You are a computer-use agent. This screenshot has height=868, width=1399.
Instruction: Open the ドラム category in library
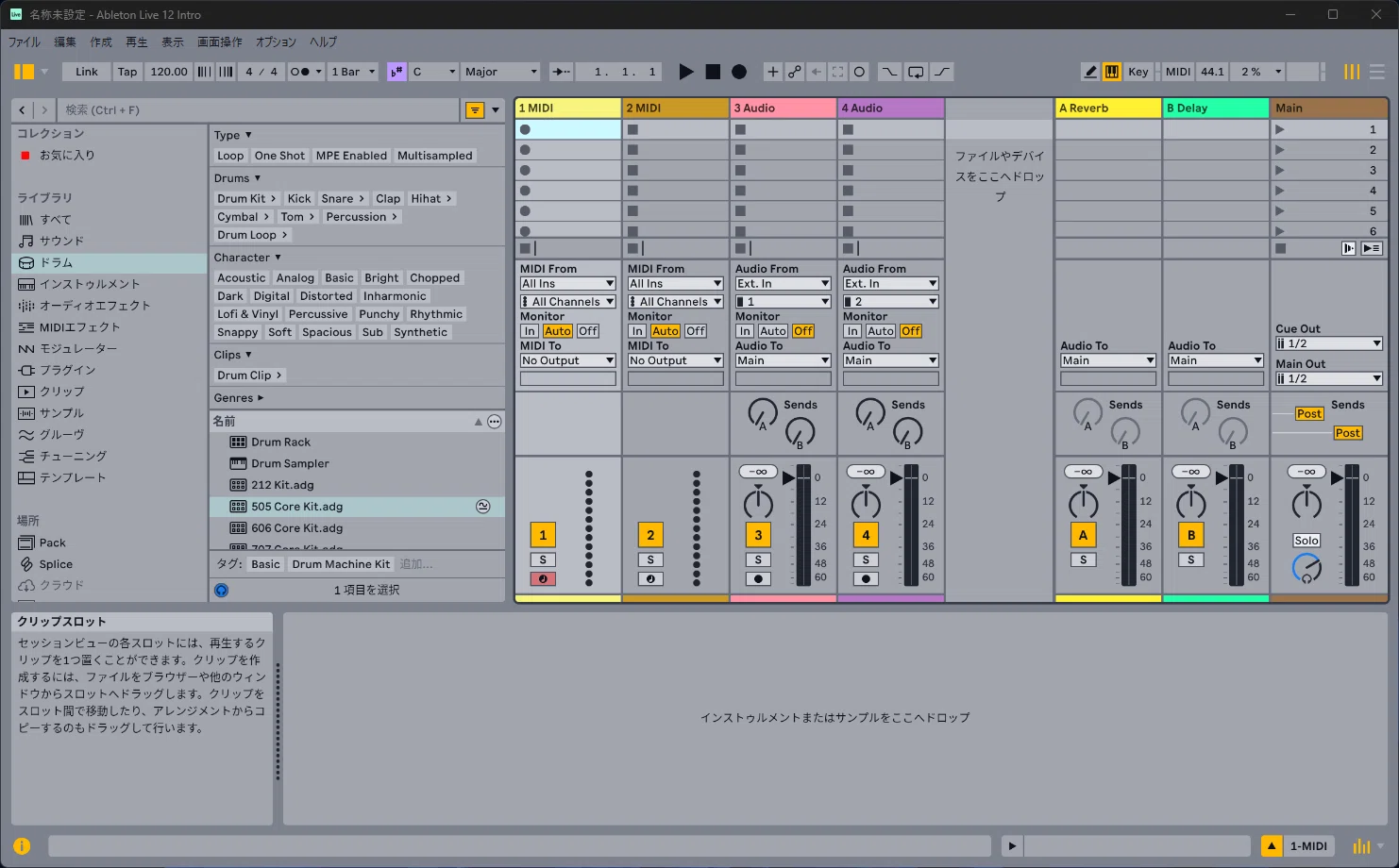(109, 262)
